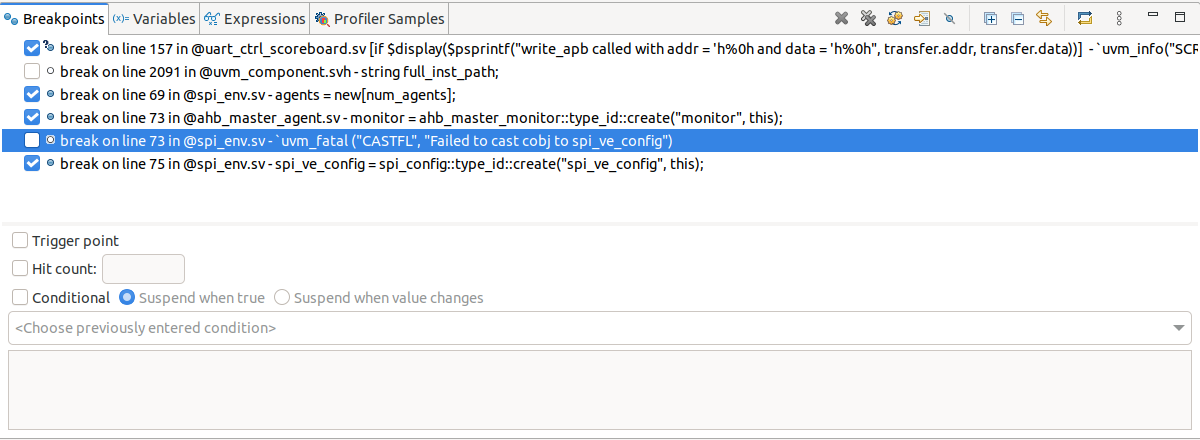1200x440 pixels.
Task: Open previously entered condition dropdown
Action: pos(600,327)
